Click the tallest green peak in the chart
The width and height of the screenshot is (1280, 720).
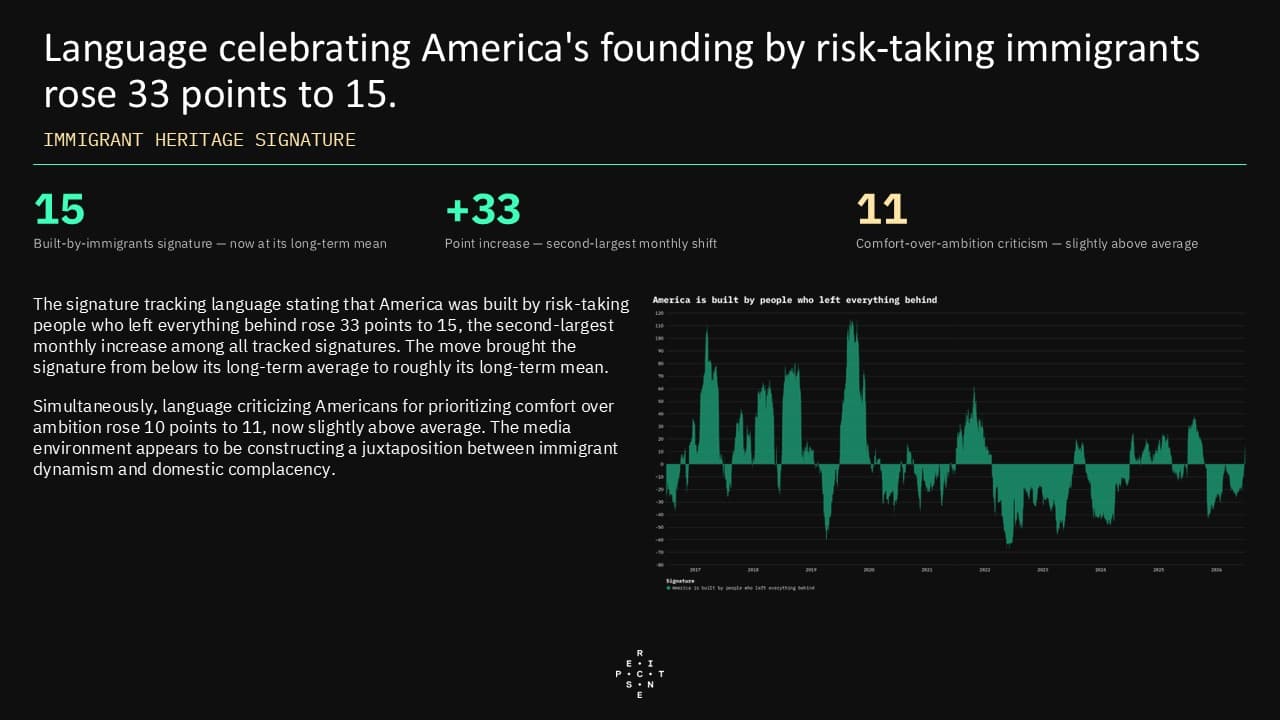click(x=852, y=323)
